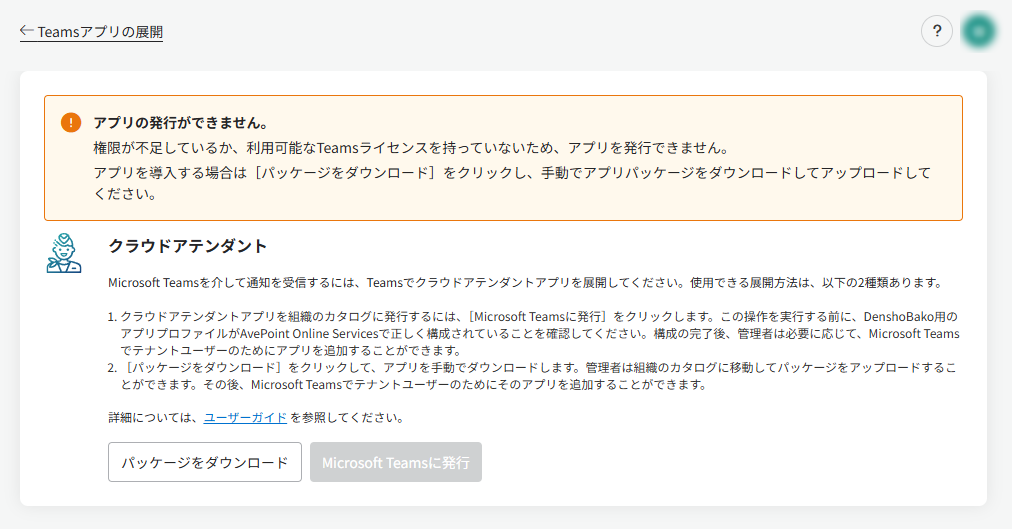Open the user avatar profile menu
The image size is (1012, 529).
click(x=978, y=31)
